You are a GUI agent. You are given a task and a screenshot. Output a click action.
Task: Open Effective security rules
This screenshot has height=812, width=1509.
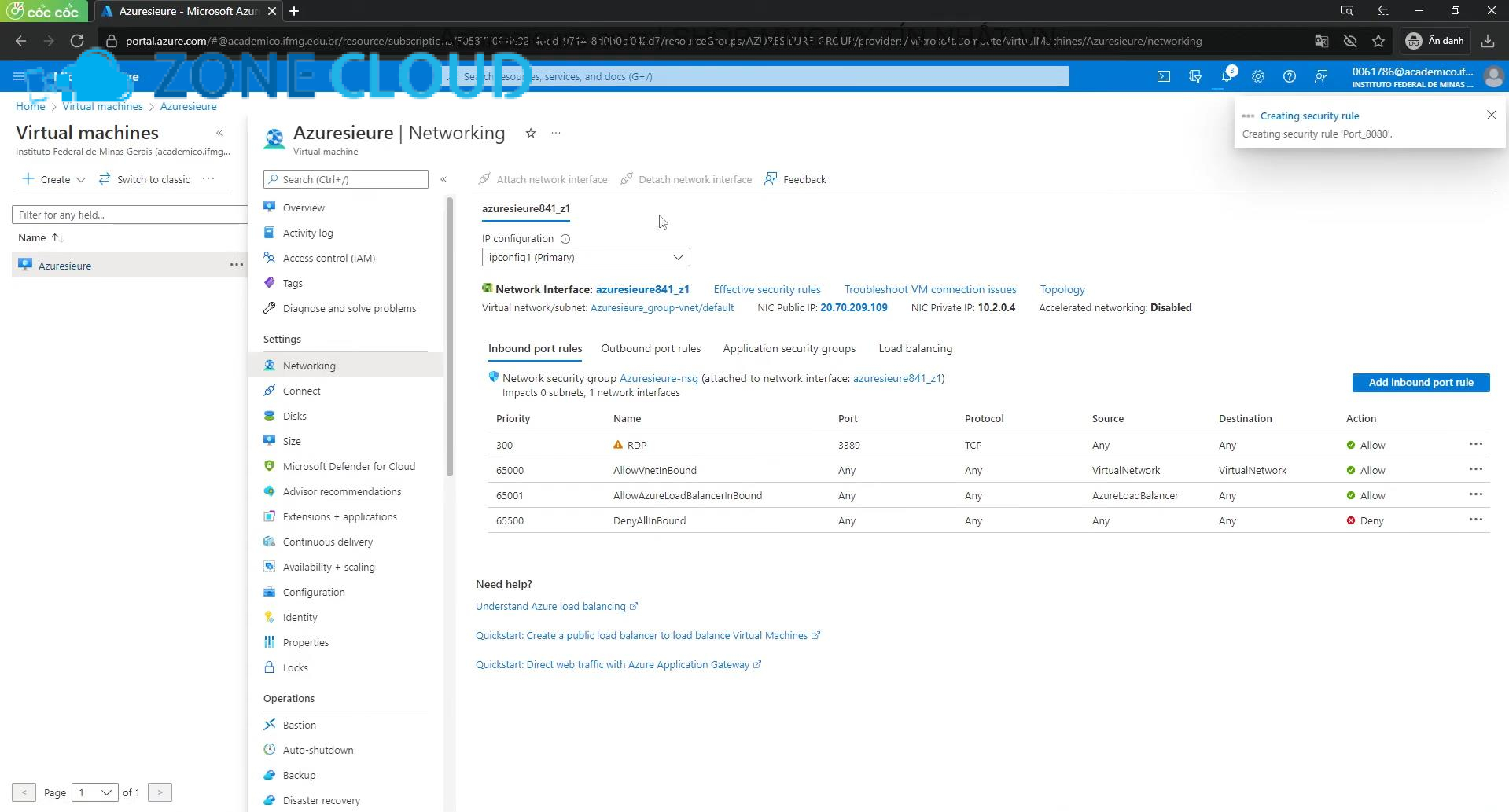coord(767,289)
